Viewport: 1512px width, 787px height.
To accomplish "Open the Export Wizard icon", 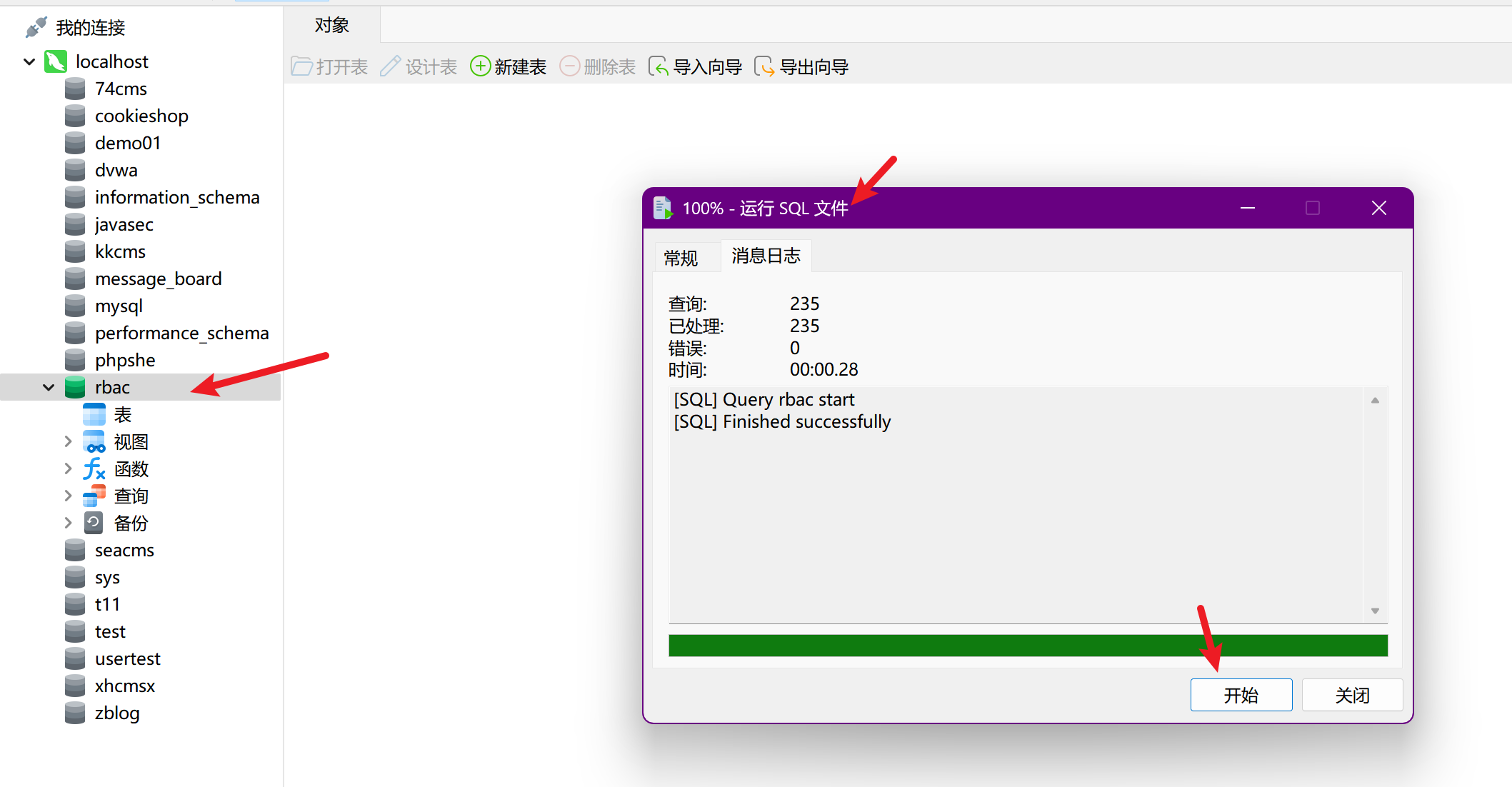I will click(x=763, y=66).
